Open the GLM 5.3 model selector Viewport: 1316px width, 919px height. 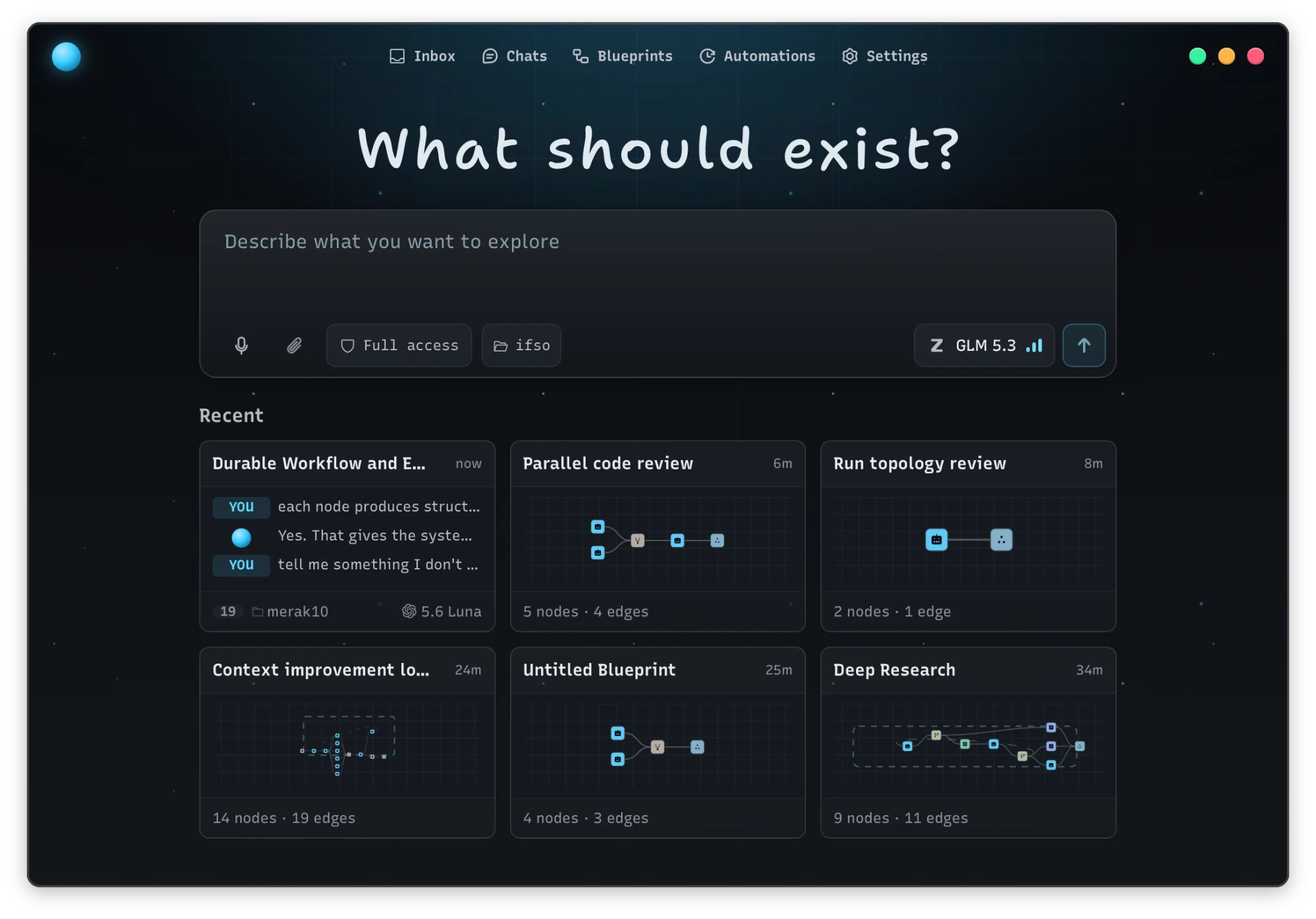tap(984, 346)
